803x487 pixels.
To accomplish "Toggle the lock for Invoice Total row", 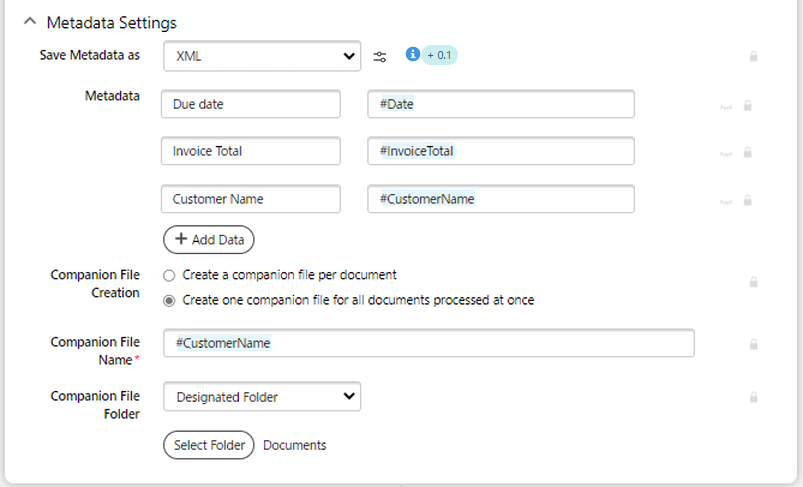I will (748, 152).
